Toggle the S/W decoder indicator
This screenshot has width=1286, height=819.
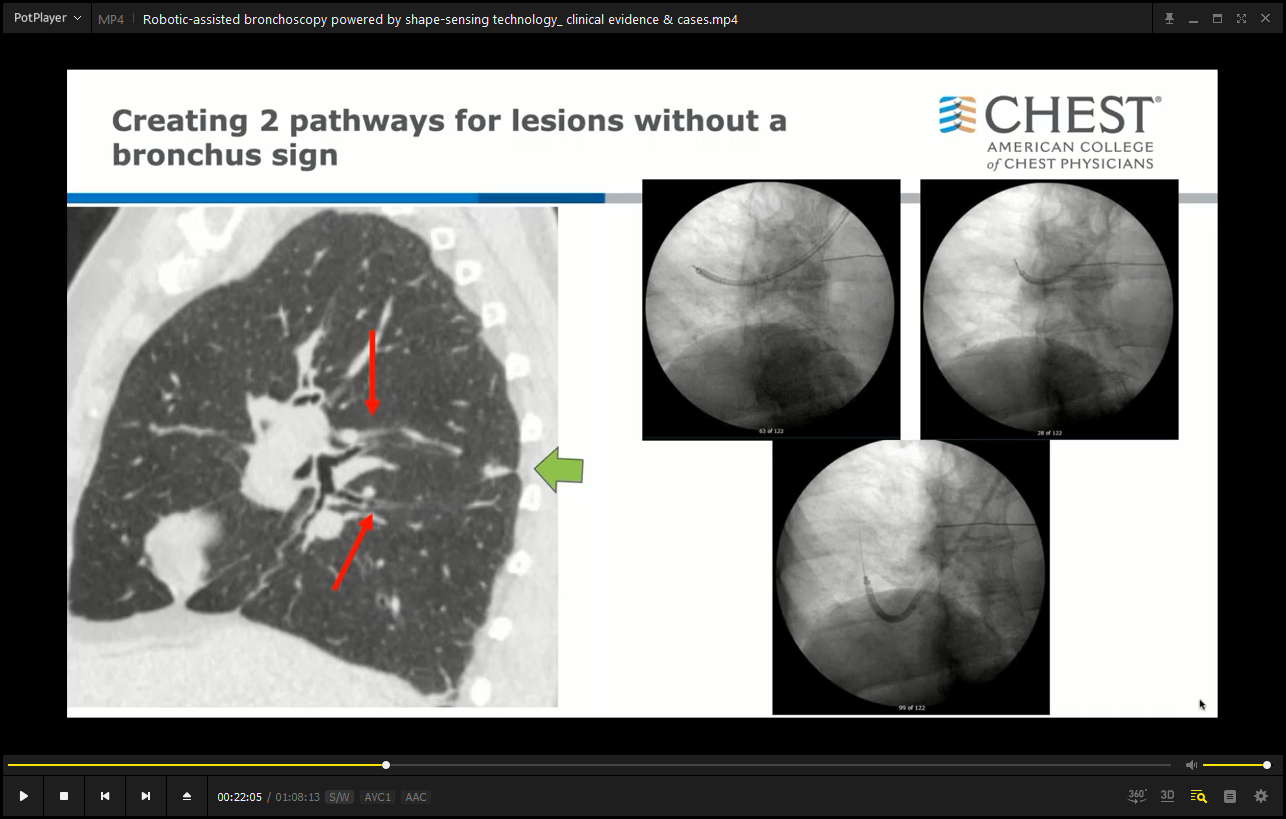[x=340, y=797]
